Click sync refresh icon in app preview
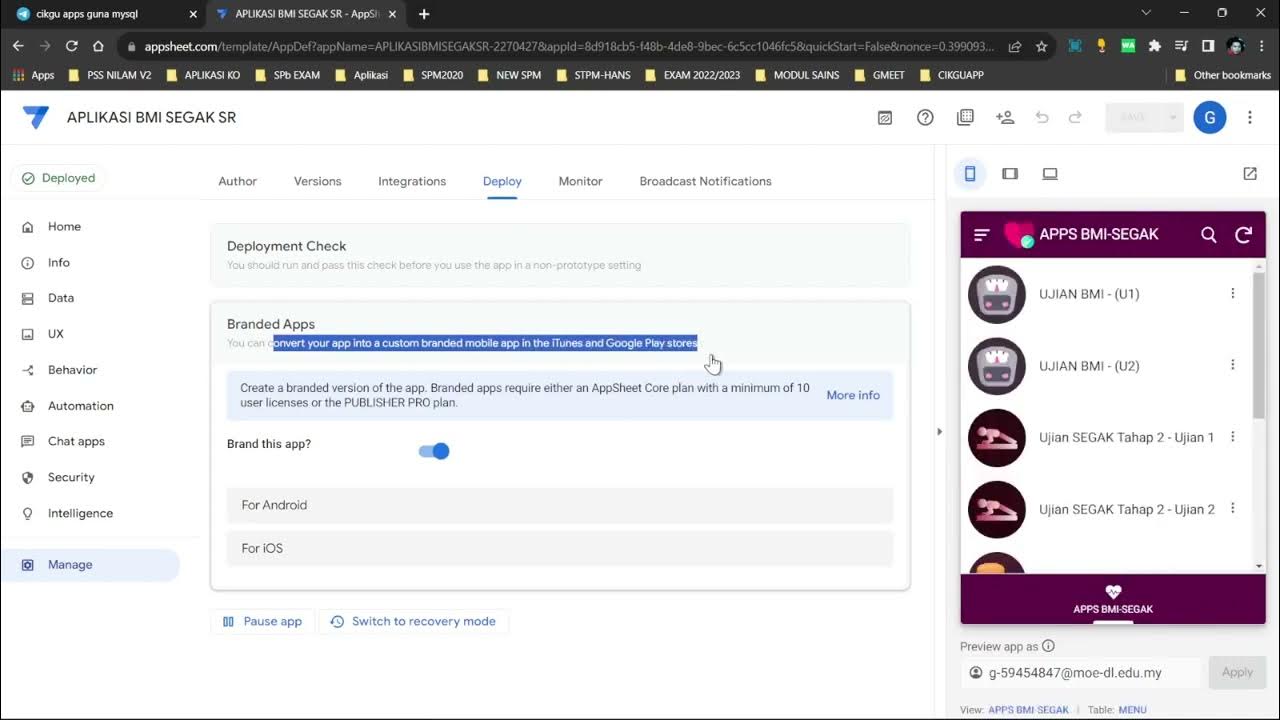This screenshot has width=1280, height=720. point(1243,235)
